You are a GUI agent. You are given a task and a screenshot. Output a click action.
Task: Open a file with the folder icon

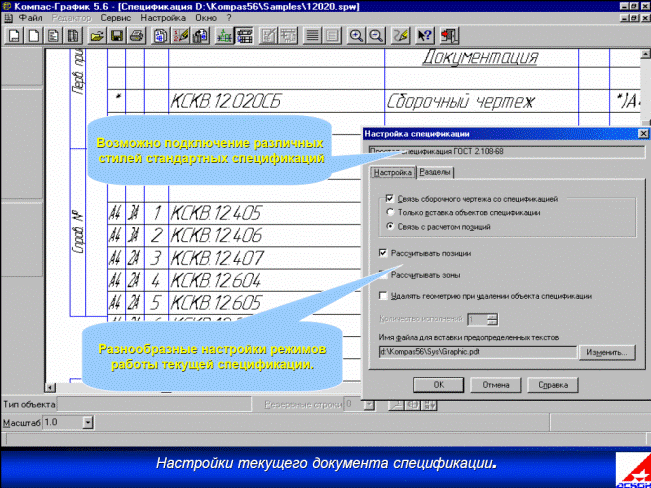point(97,36)
